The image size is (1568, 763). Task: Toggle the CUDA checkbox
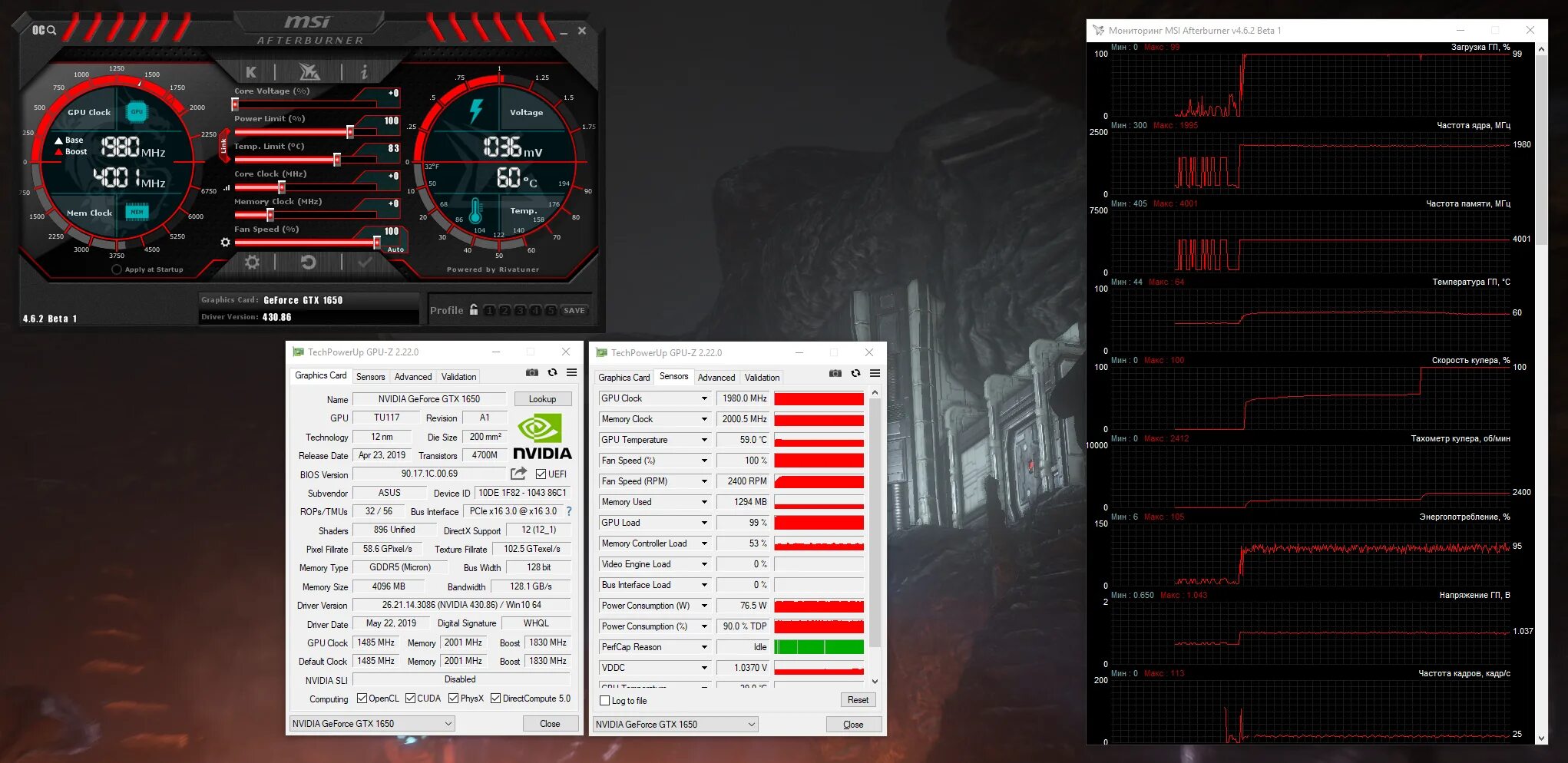click(411, 699)
